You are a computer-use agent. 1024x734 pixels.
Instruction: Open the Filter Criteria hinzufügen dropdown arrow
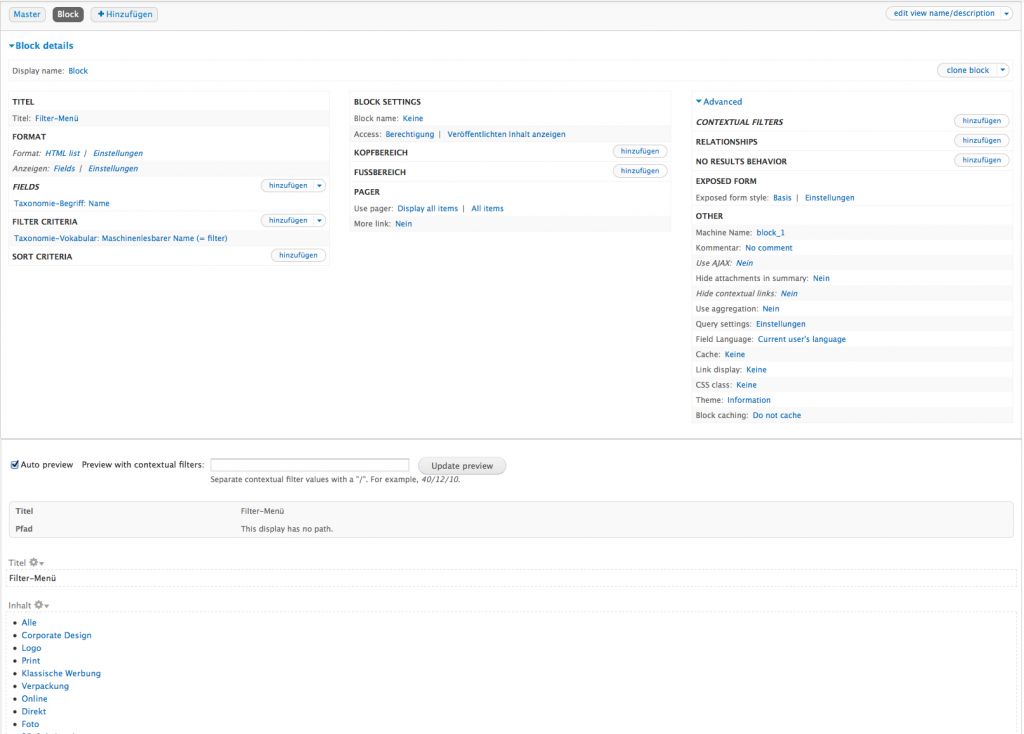tap(319, 220)
